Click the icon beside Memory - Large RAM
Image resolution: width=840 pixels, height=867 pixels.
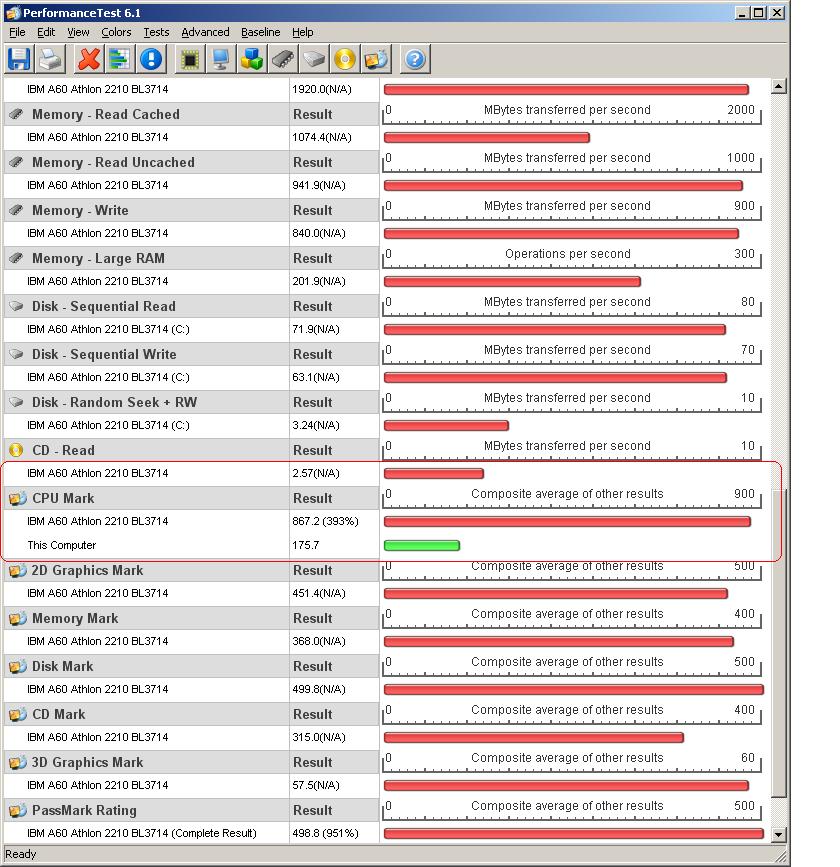pyautogui.click(x=17, y=258)
